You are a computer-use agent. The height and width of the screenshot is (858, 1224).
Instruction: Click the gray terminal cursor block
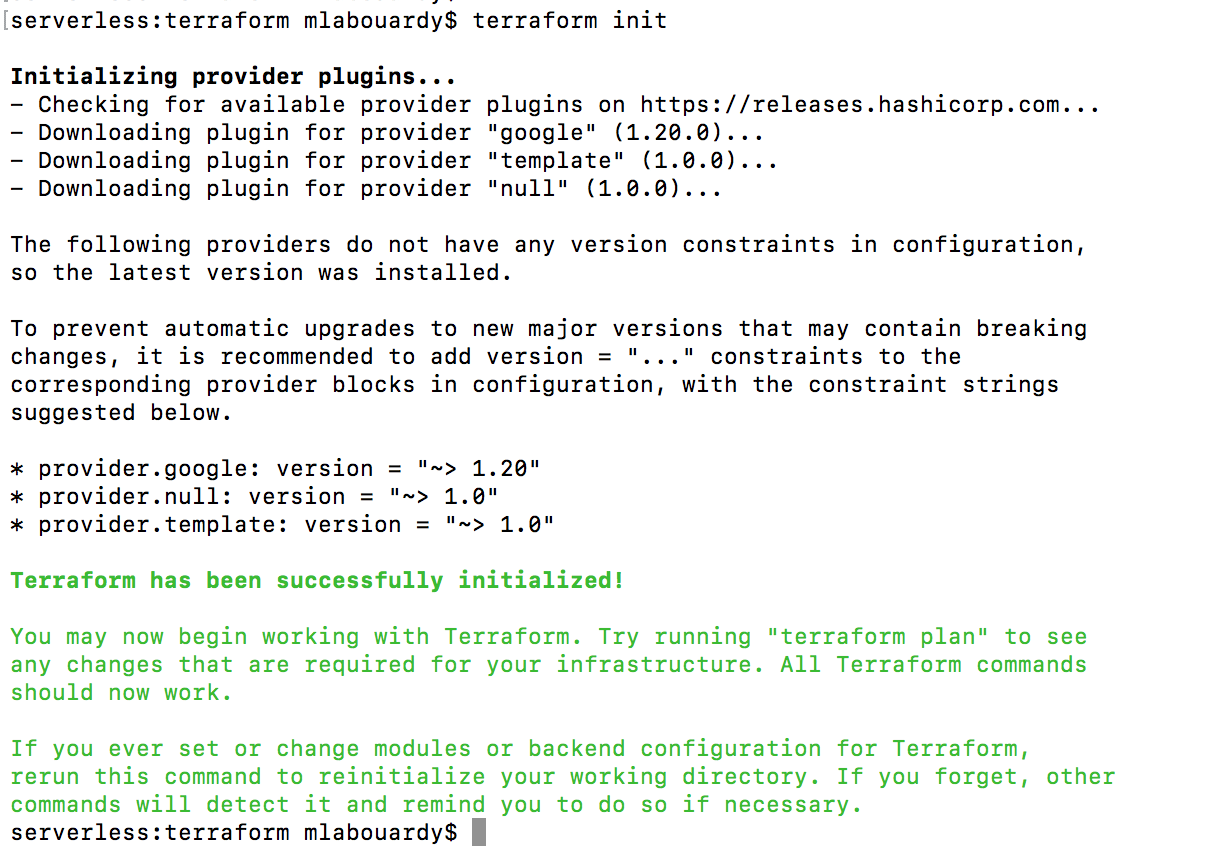click(479, 833)
